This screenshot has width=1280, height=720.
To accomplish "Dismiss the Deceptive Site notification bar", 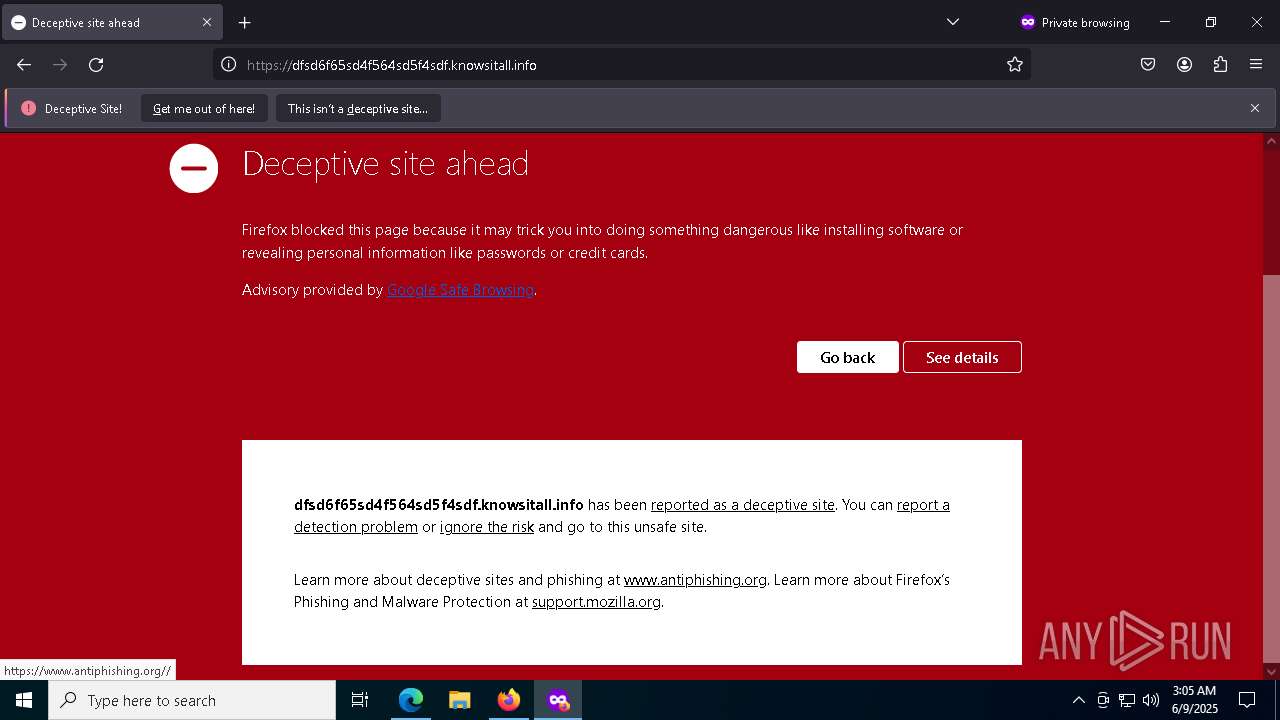I will coord(1255,108).
